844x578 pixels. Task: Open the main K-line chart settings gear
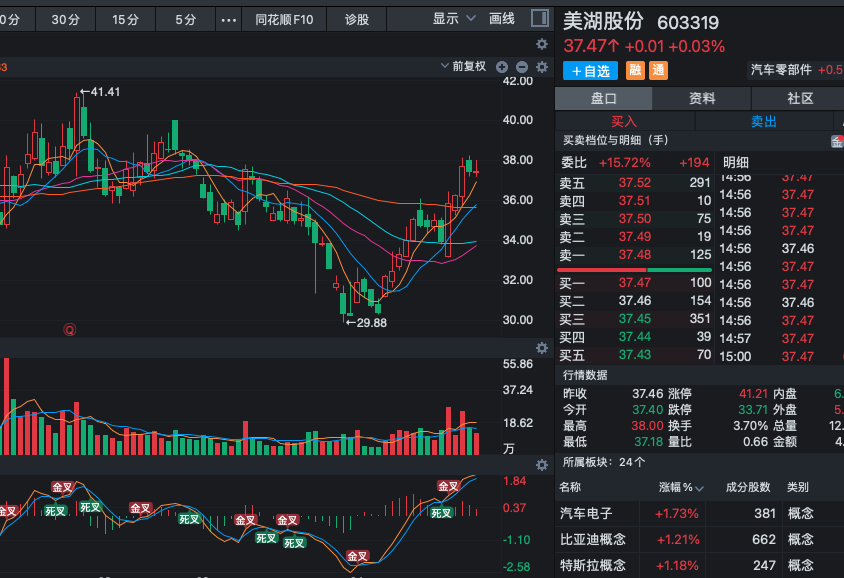coord(542,44)
